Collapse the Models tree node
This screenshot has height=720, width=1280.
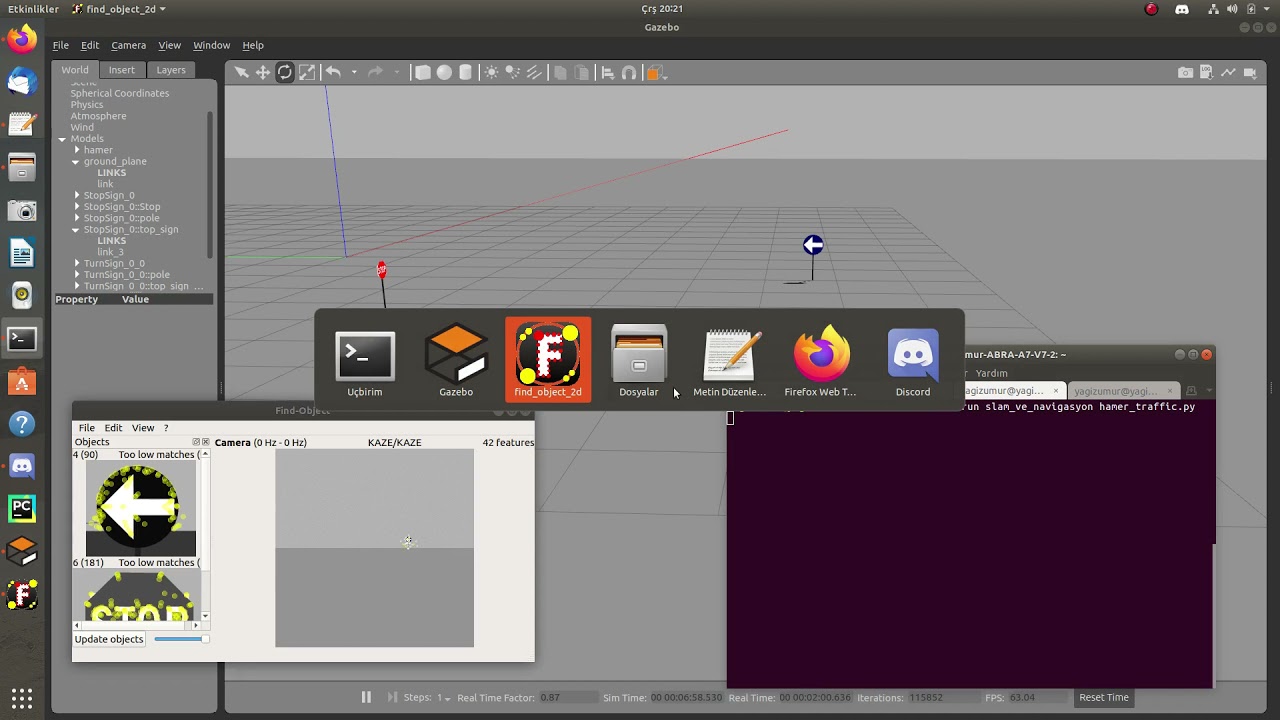62,139
